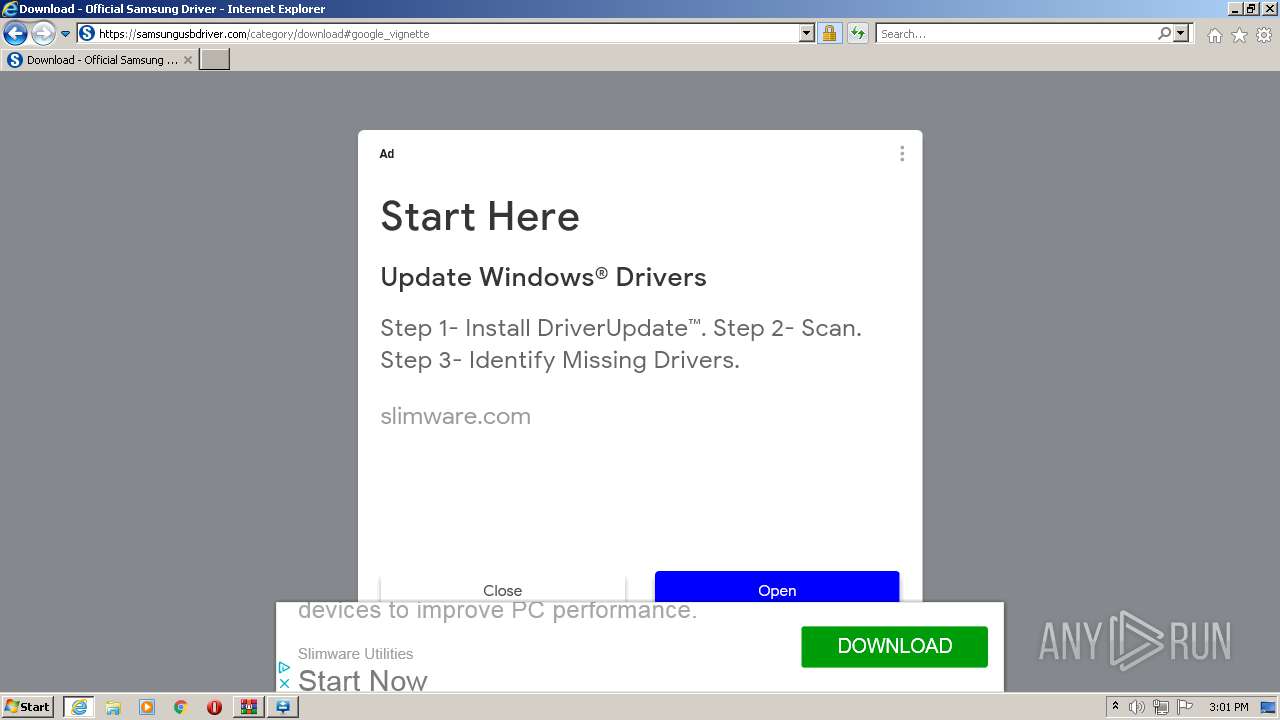Click the browser Forward arrow button

[x=42, y=34]
